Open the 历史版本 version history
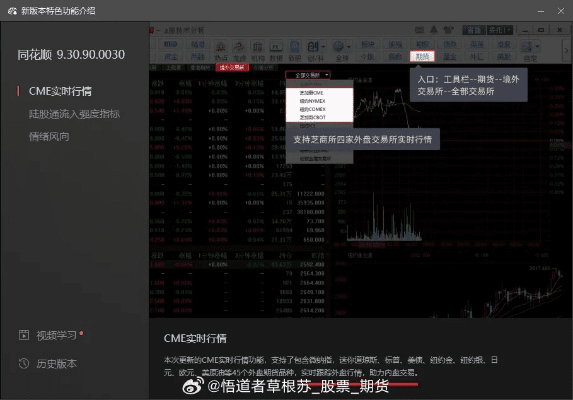Screen dimensions: 573x400 [56, 363]
